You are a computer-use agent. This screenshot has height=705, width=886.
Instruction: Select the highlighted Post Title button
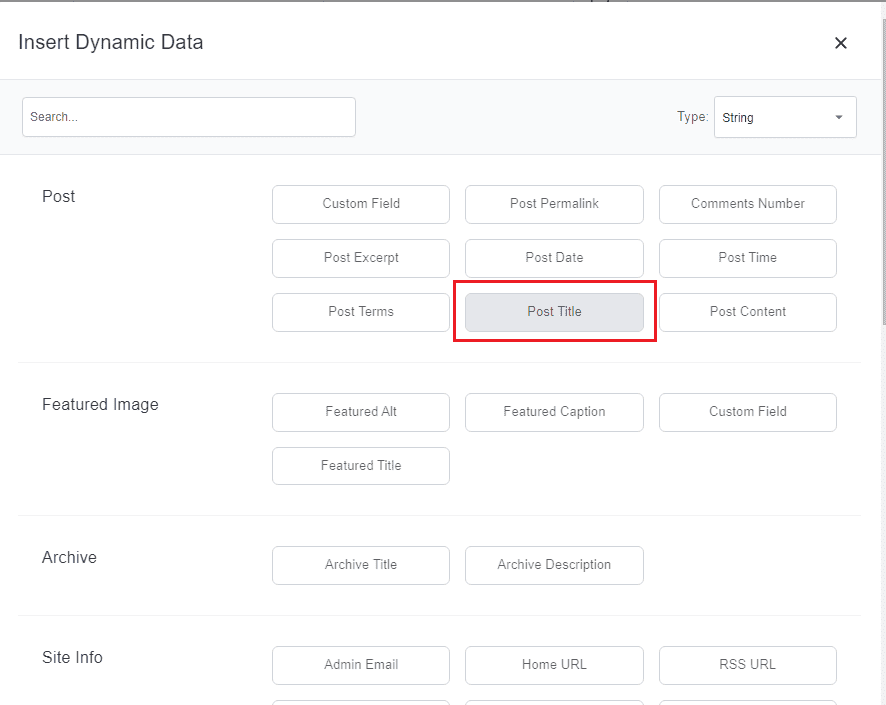coord(554,312)
